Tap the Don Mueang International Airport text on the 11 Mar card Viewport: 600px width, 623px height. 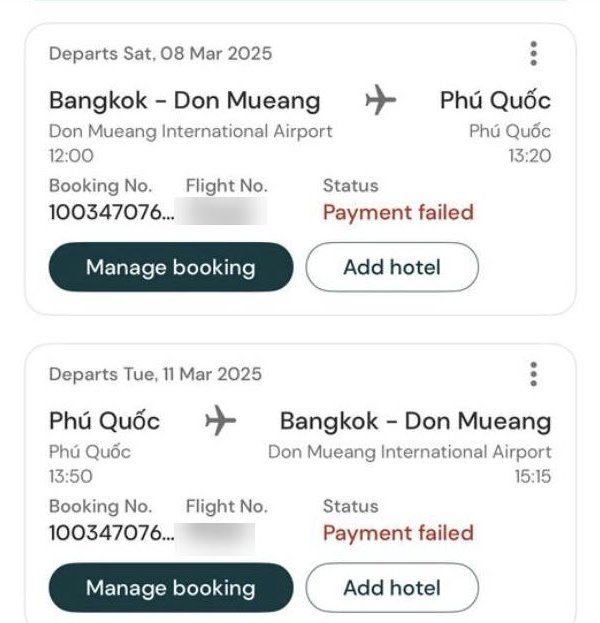coord(409,452)
